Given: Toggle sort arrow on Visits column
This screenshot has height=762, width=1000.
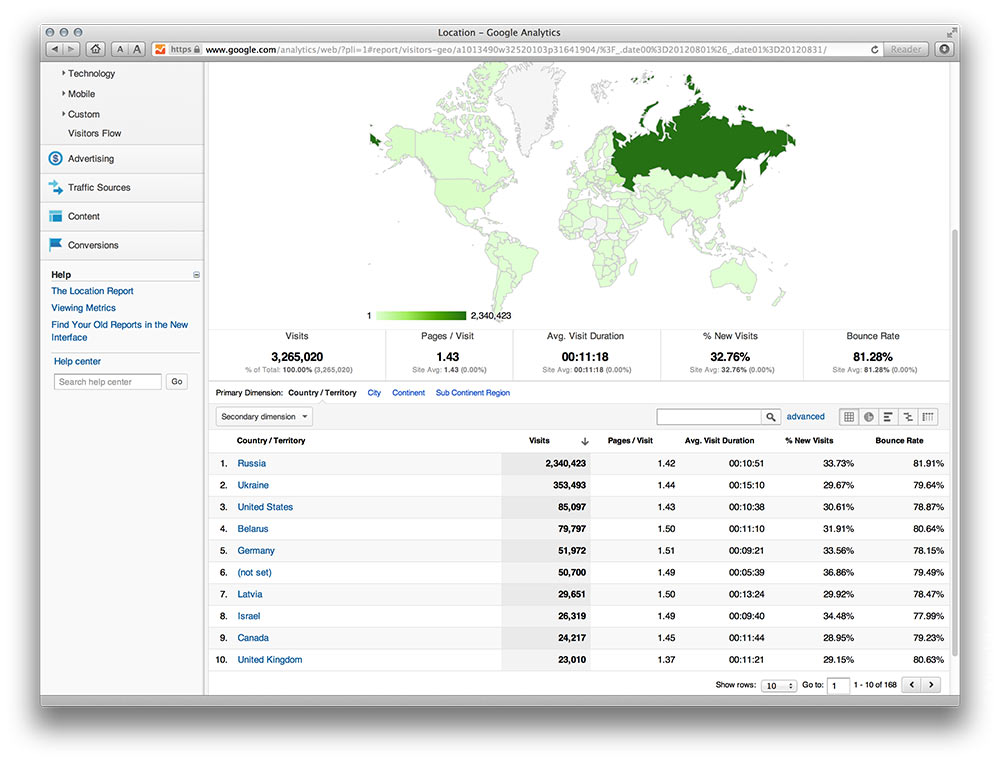Looking at the screenshot, I should click(584, 441).
